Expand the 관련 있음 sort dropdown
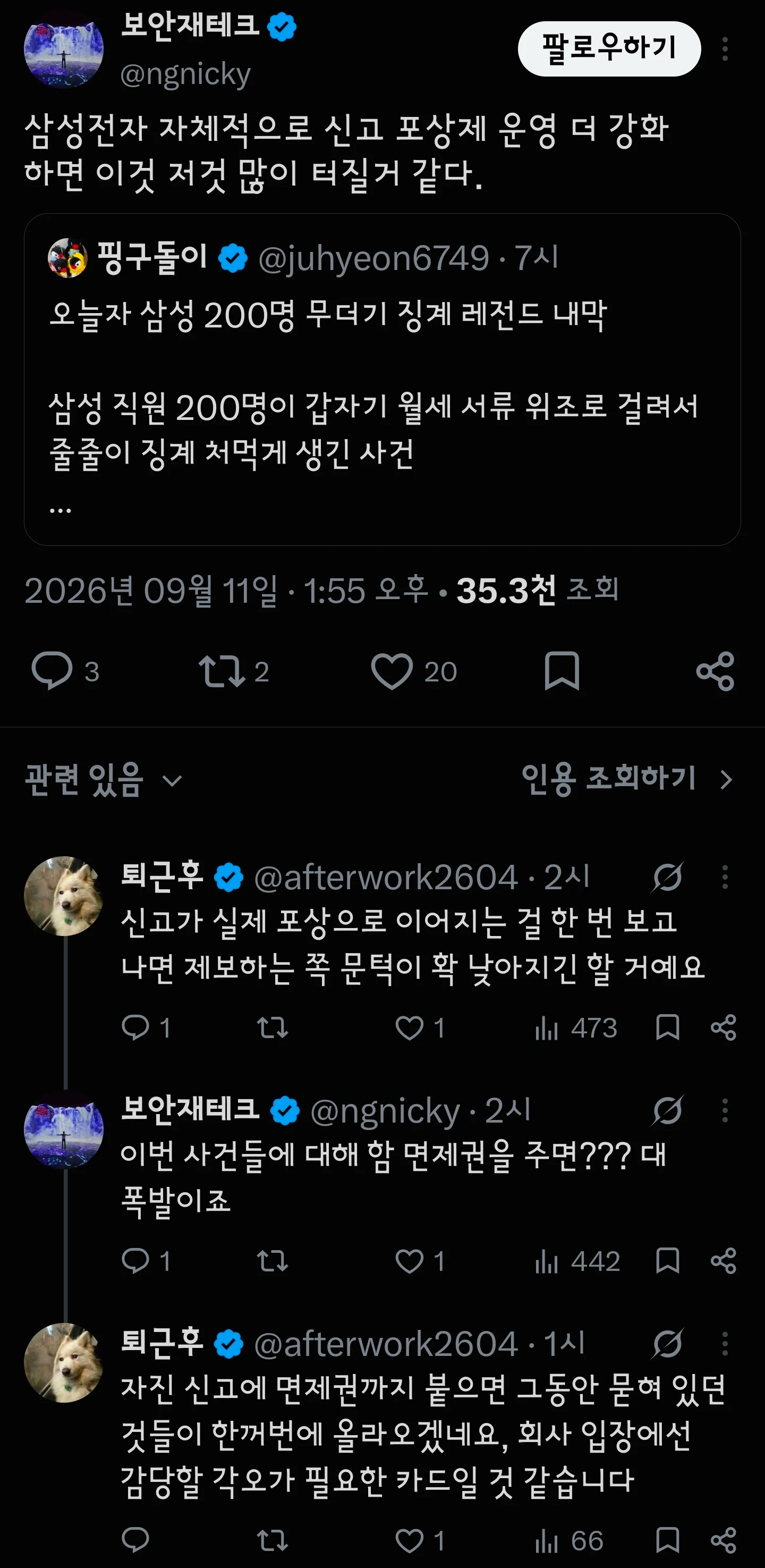The width and height of the screenshot is (765, 1568). click(x=103, y=779)
